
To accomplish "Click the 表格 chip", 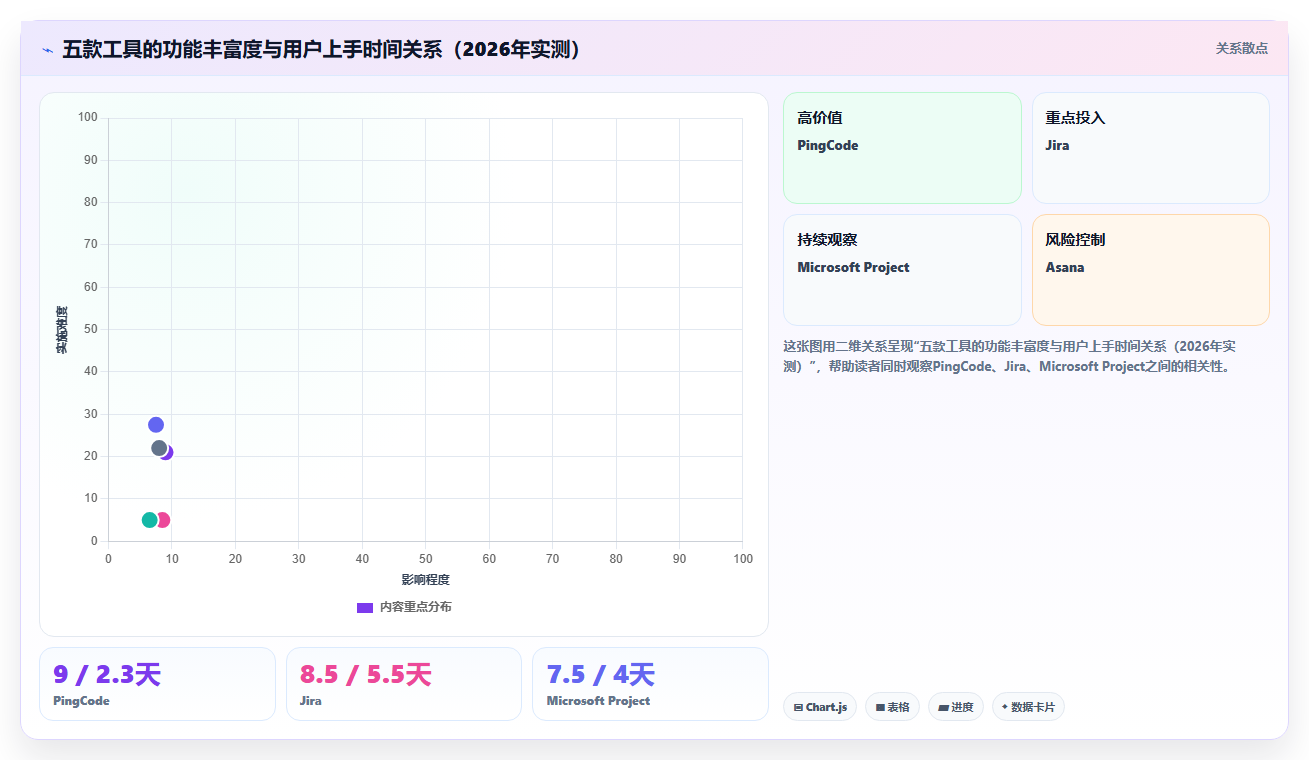I will [x=892, y=707].
